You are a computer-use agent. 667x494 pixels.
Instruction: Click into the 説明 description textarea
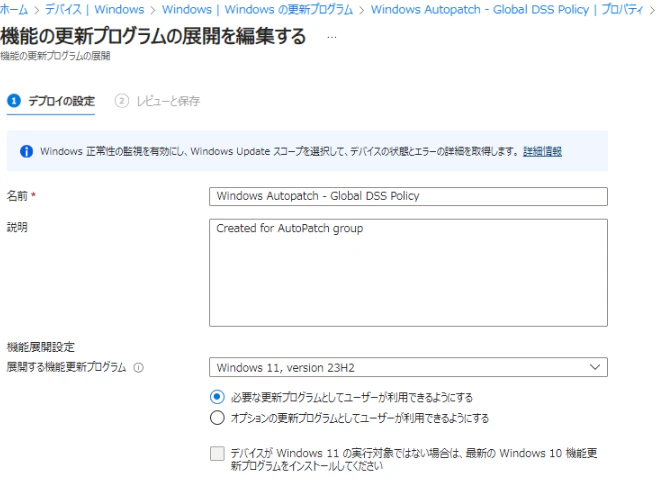[408, 273]
